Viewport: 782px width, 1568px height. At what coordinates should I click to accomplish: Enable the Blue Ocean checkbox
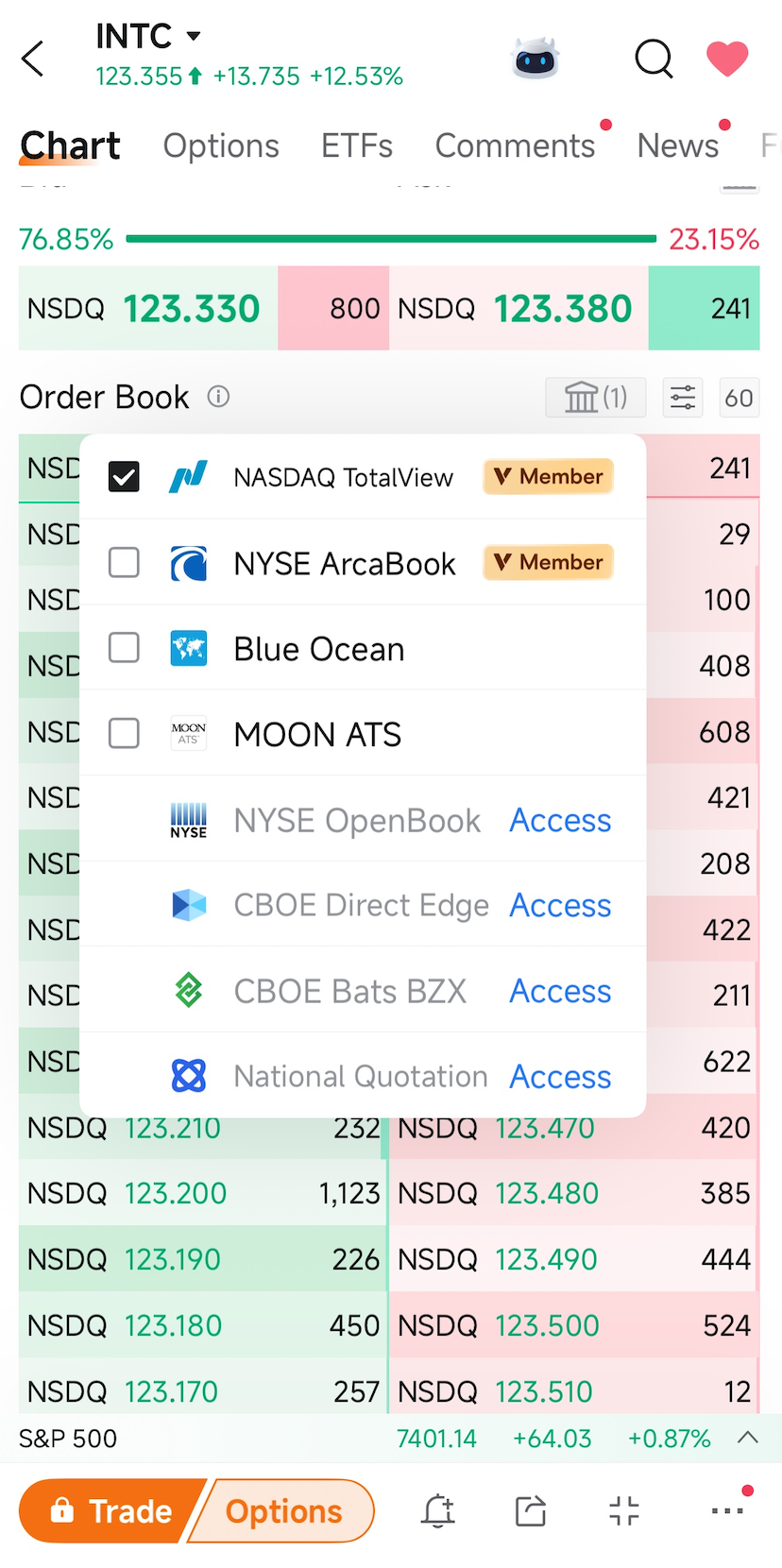tap(124, 648)
